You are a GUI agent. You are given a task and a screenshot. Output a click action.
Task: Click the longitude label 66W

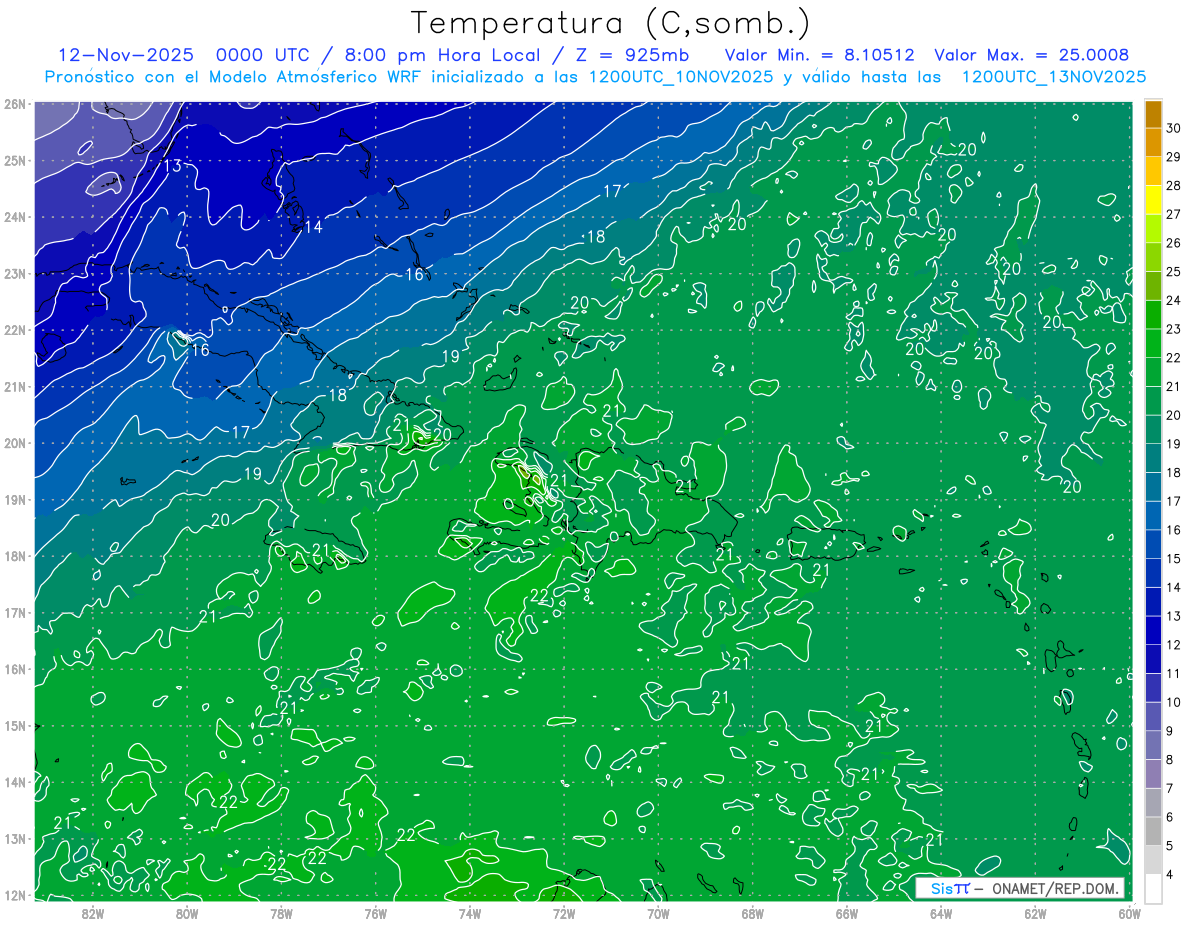(x=847, y=913)
